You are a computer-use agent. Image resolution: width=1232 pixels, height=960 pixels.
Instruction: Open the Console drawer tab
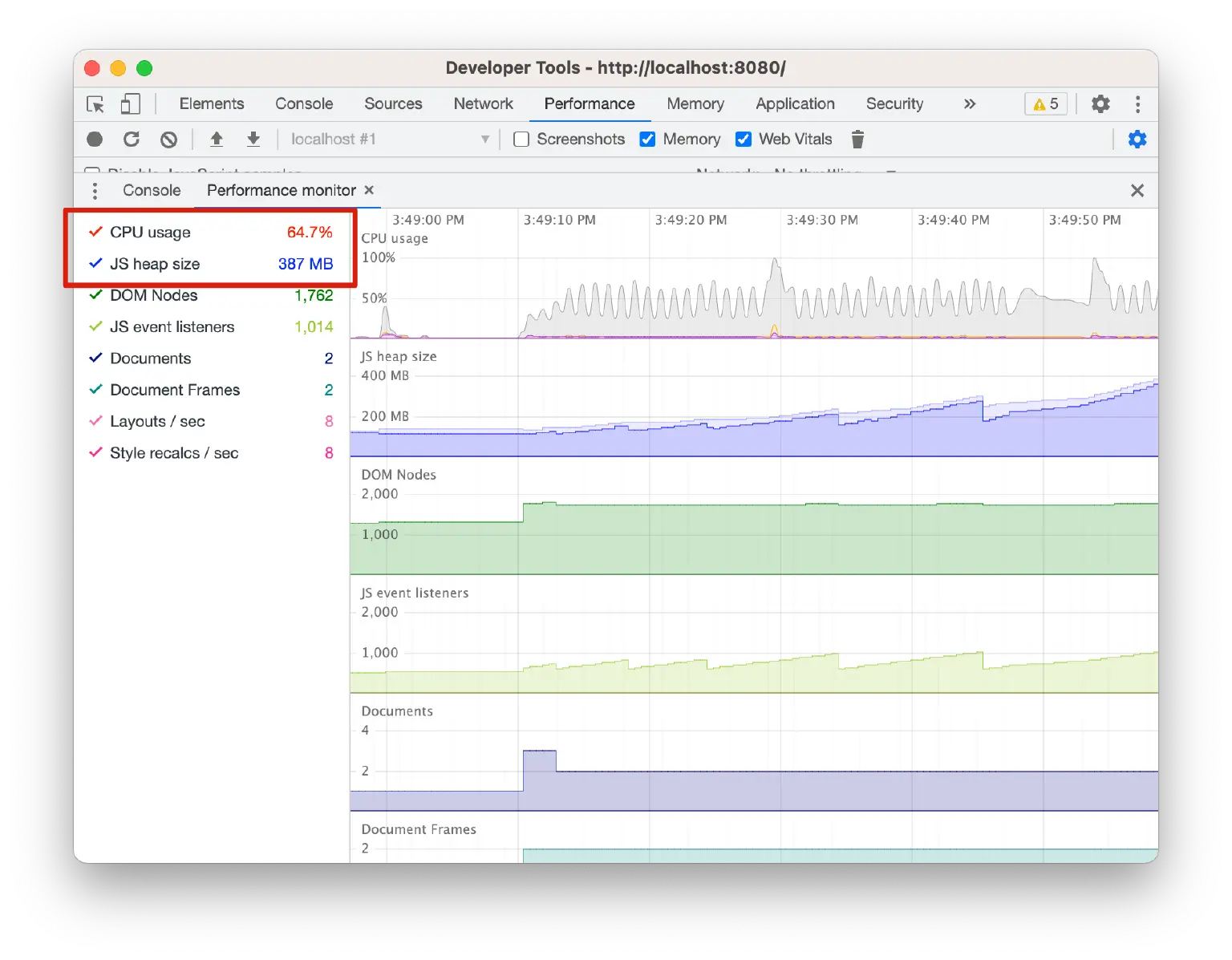(x=152, y=191)
